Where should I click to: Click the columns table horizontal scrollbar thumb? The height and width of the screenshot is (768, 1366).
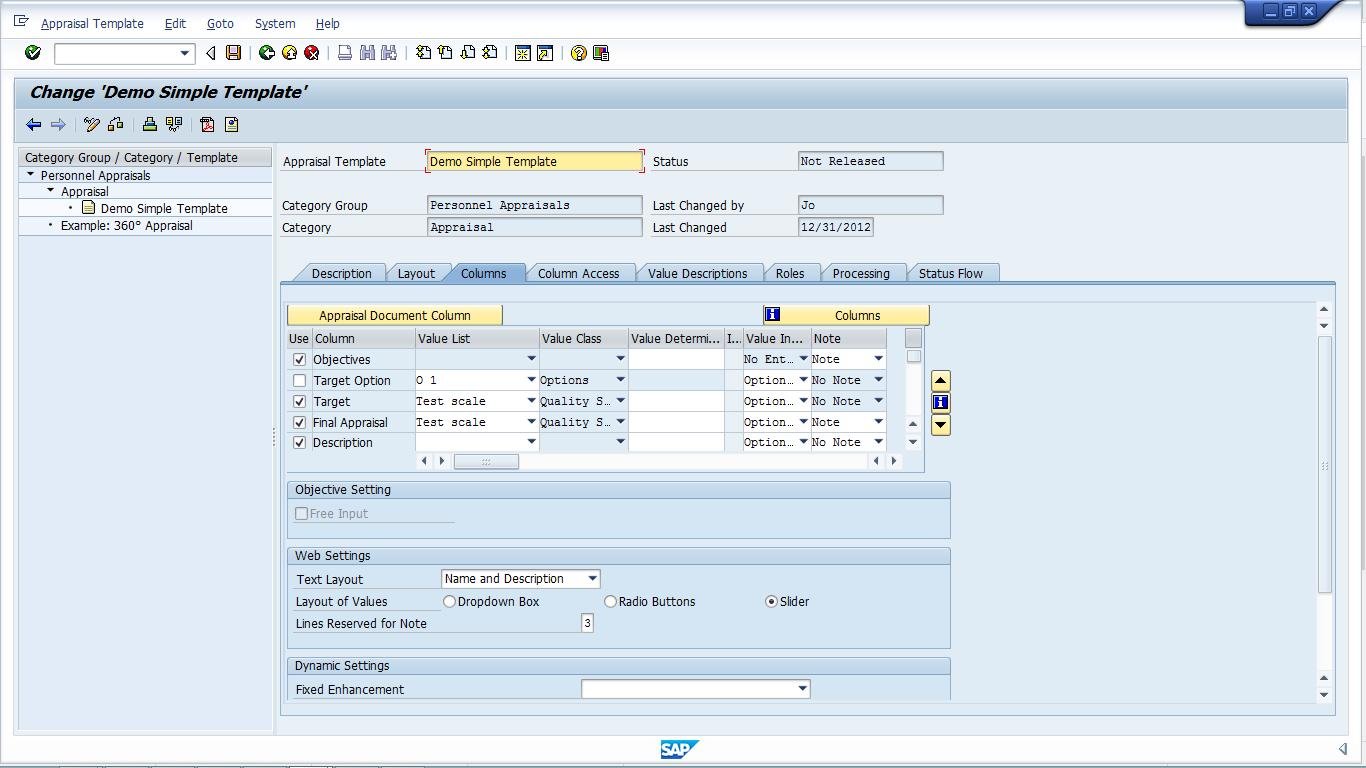[486, 461]
